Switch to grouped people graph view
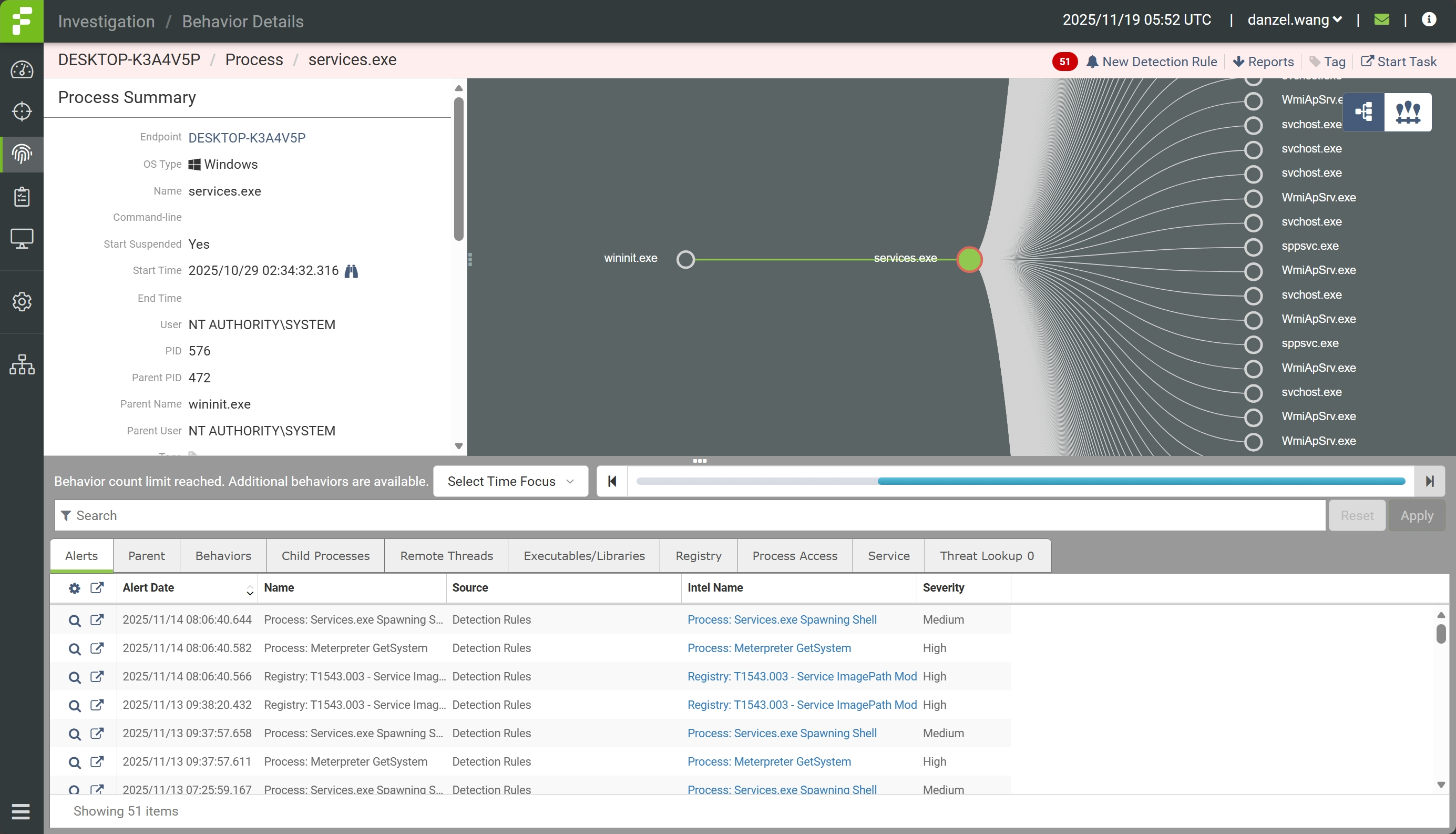Viewport: 1456px width, 834px height. (x=1408, y=111)
